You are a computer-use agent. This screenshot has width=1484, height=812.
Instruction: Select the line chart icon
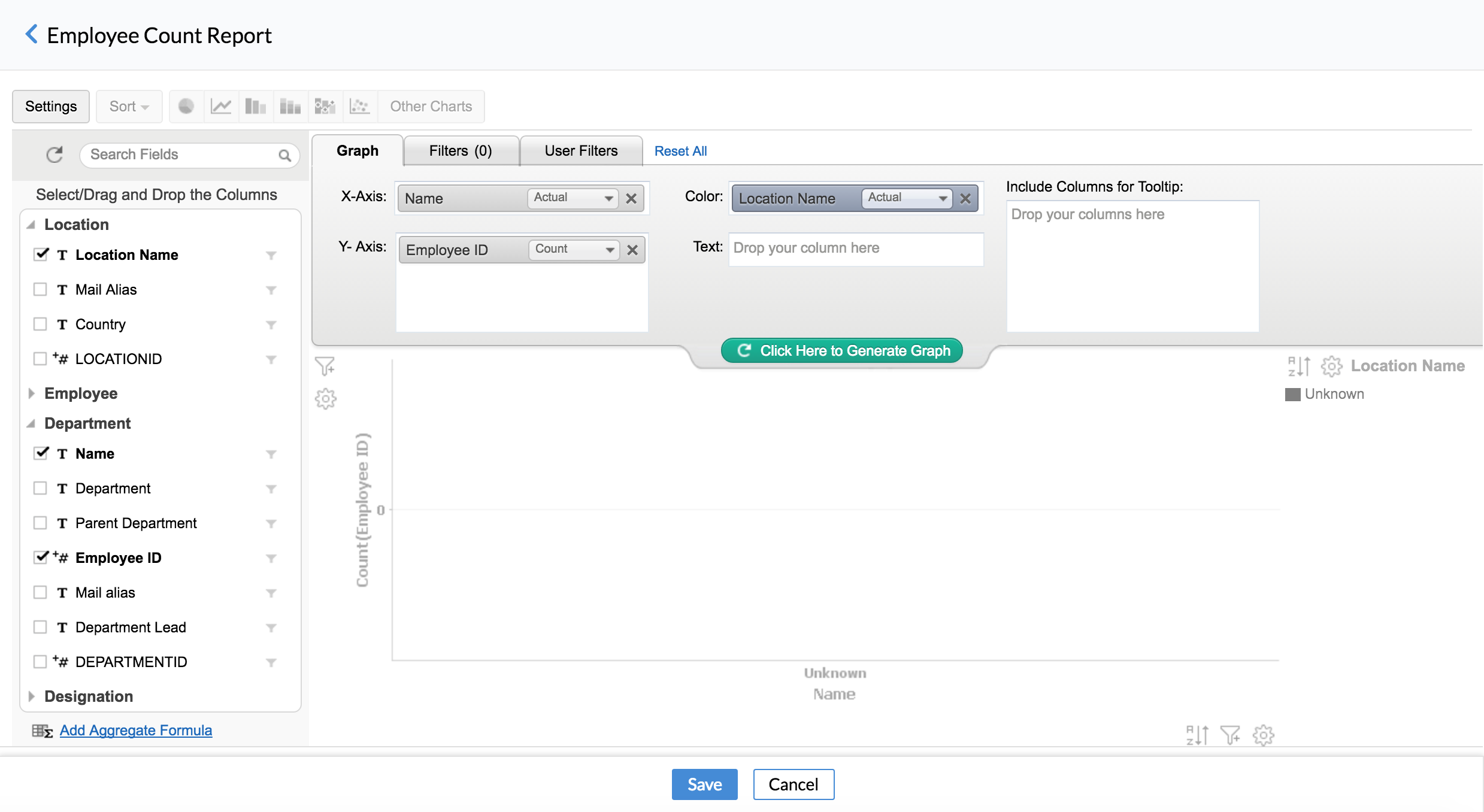221,107
